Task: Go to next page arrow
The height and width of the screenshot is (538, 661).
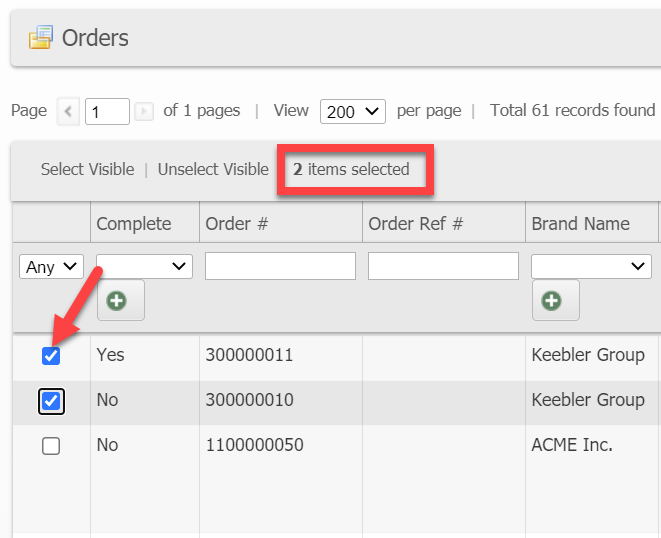Action: pyautogui.click(x=144, y=111)
